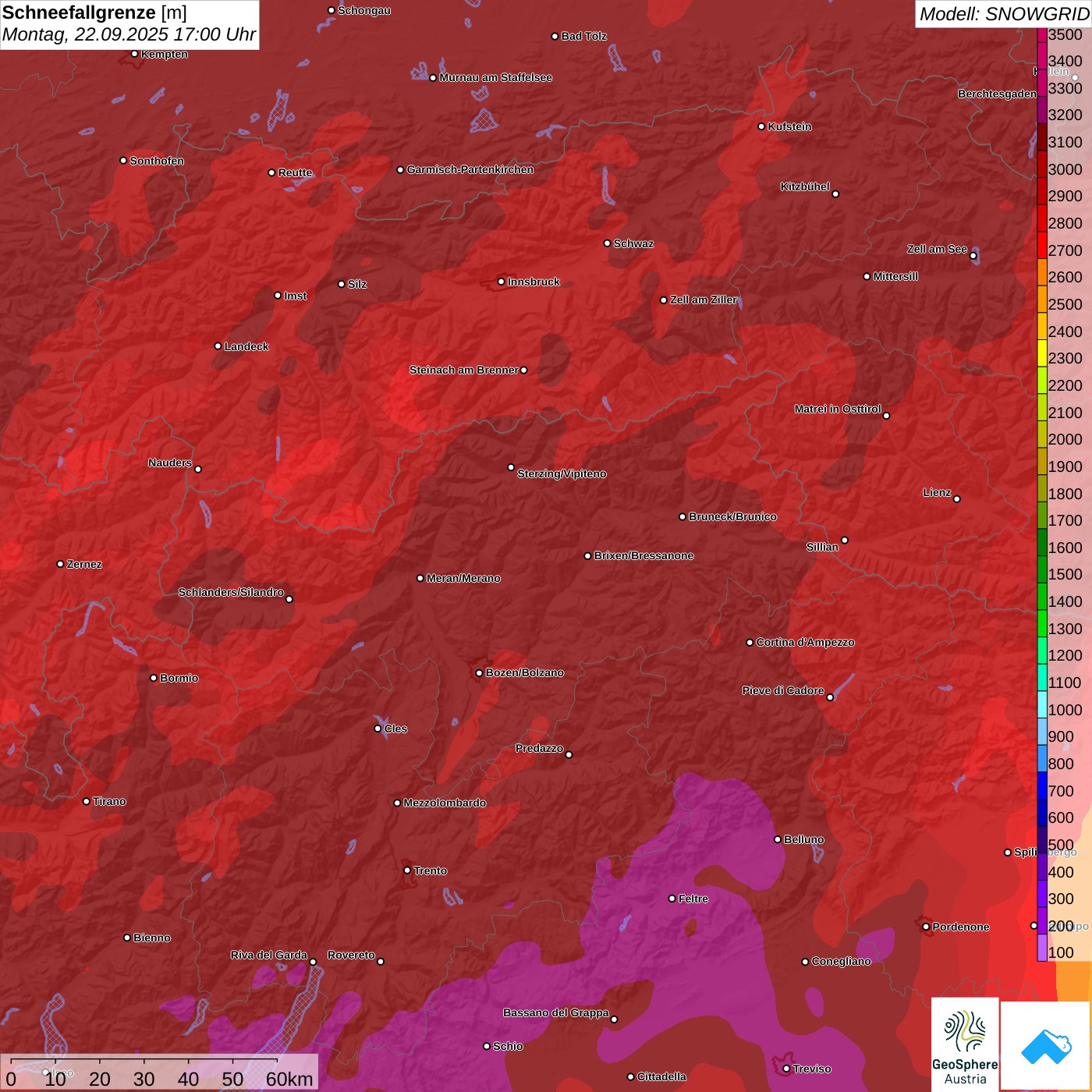This screenshot has height=1092, width=1092.
Task: Click the blue cloud-roof logo in the corner
Action: tap(1047, 1047)
